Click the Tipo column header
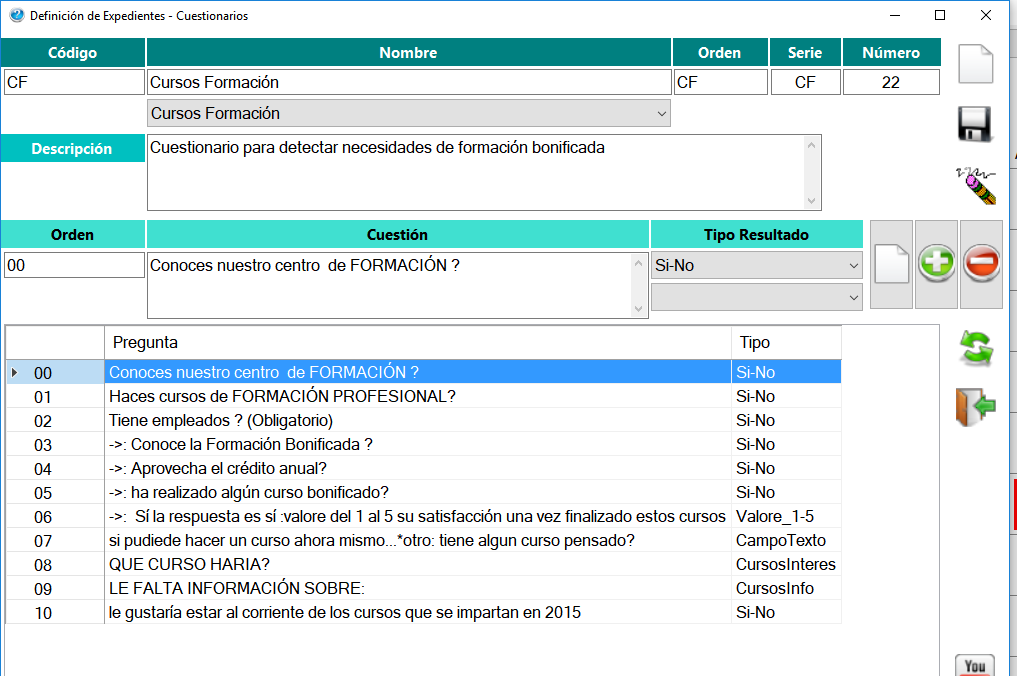Viewport: 1017px width, 676px height. click(x=786, y=343)
